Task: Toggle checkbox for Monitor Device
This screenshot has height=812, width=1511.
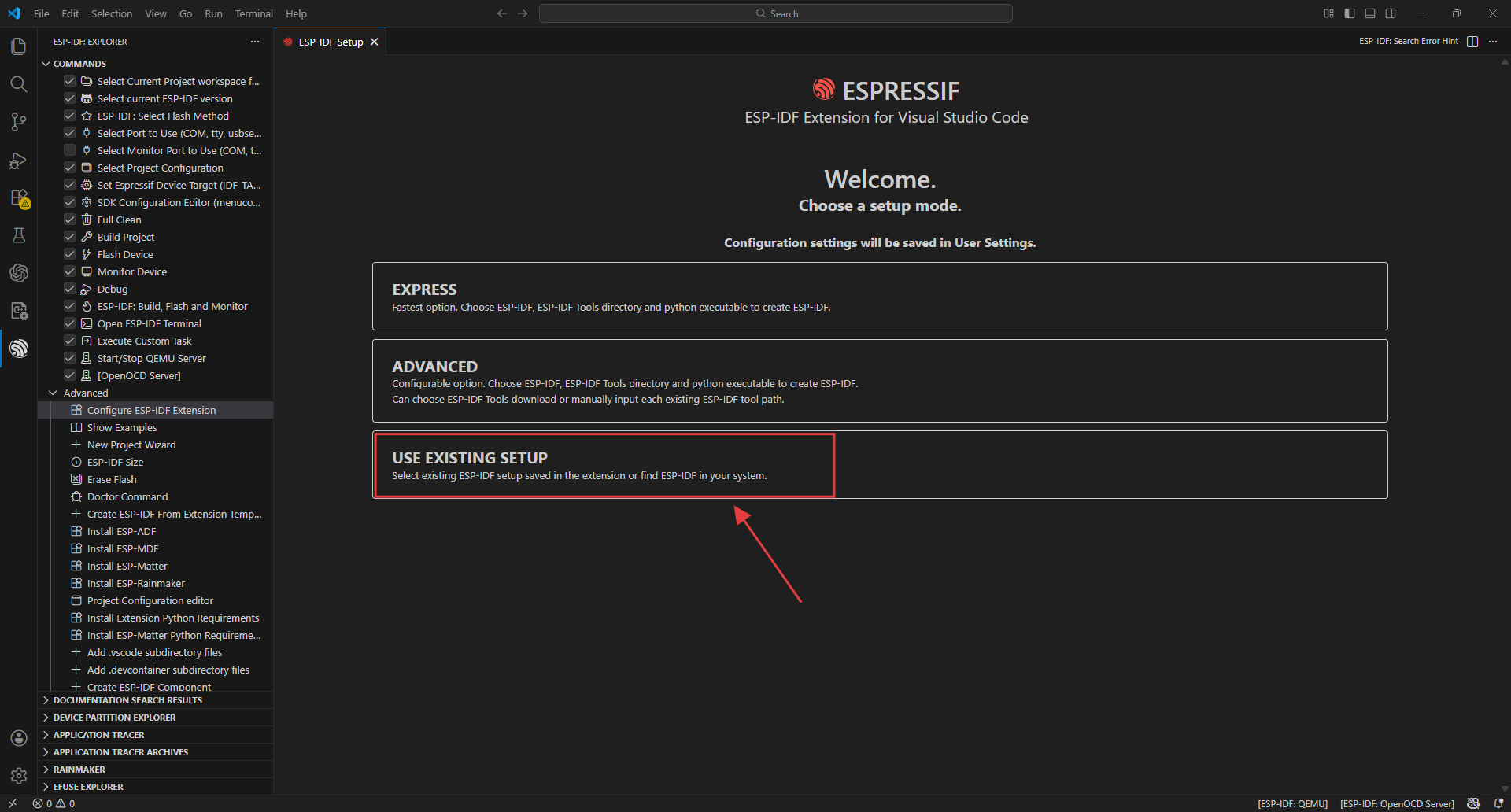Action: [69, 271]
